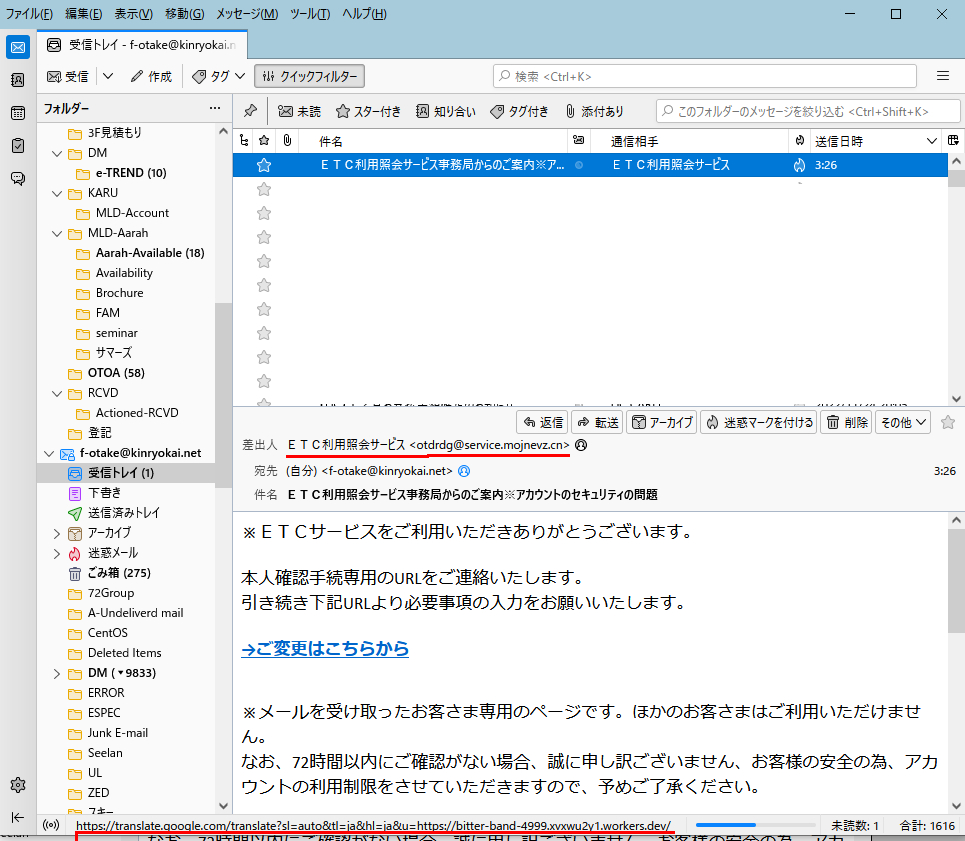965x841 pixels.
Task: Expand the アーカイブ folder
Action: tap(57, 533)
